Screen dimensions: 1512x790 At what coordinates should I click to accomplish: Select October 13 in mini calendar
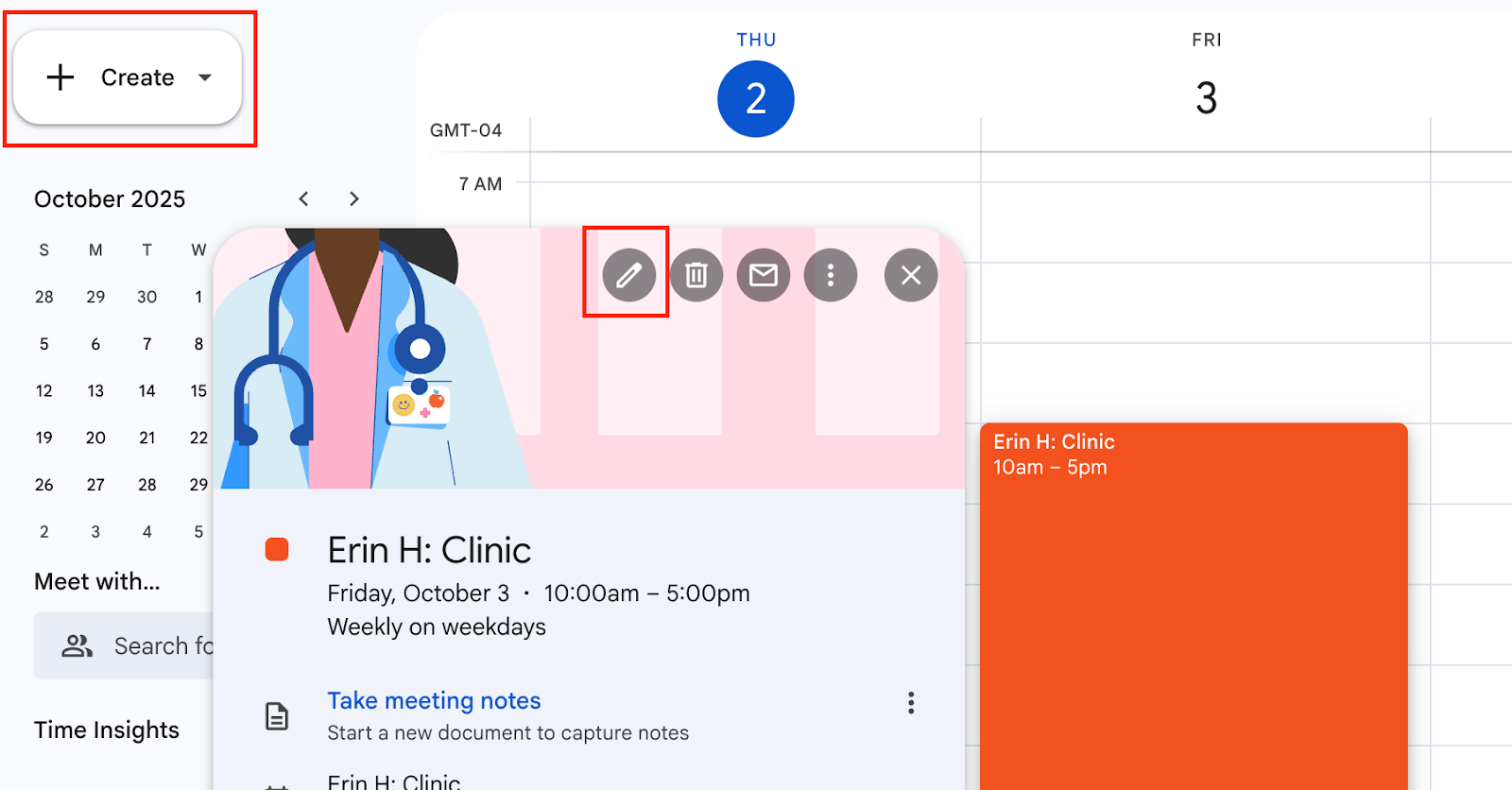pos(95,391)
